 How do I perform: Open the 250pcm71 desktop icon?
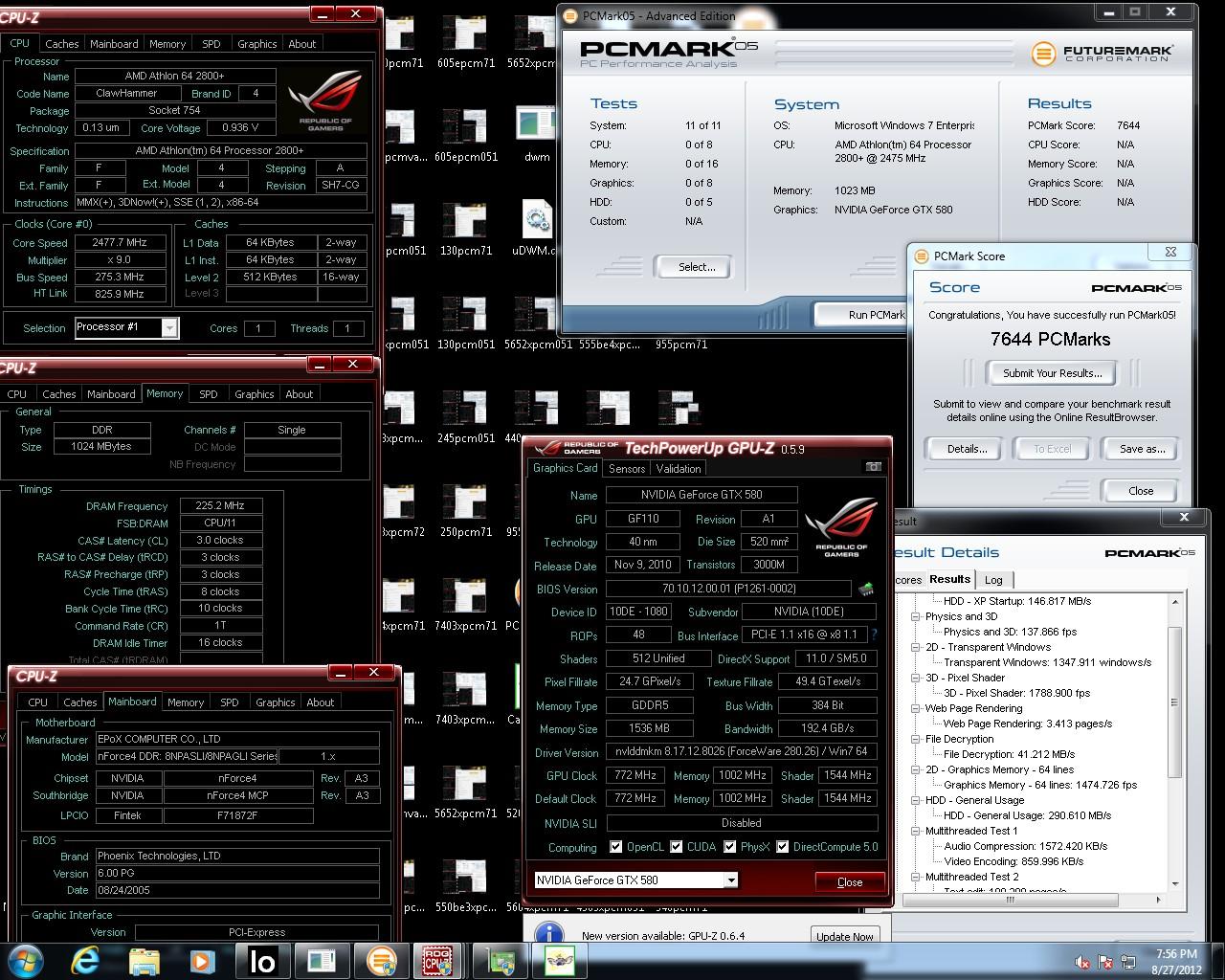click(x=465, y=511)
